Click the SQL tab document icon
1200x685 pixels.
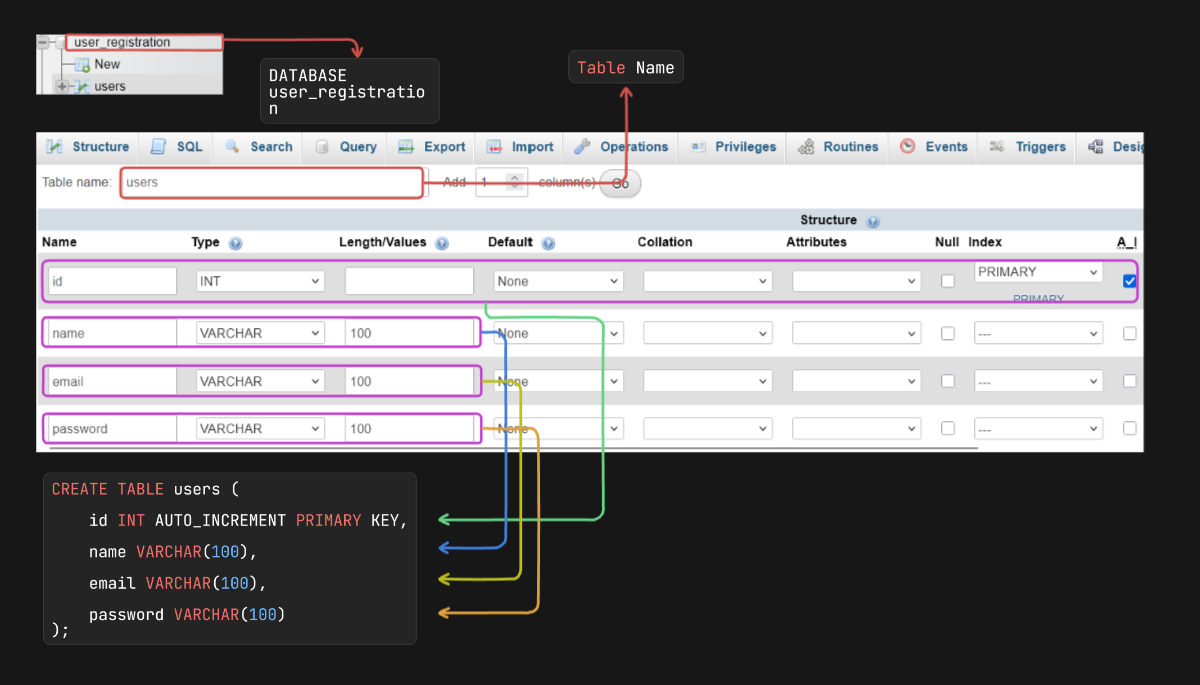click(x=158, y=147)
